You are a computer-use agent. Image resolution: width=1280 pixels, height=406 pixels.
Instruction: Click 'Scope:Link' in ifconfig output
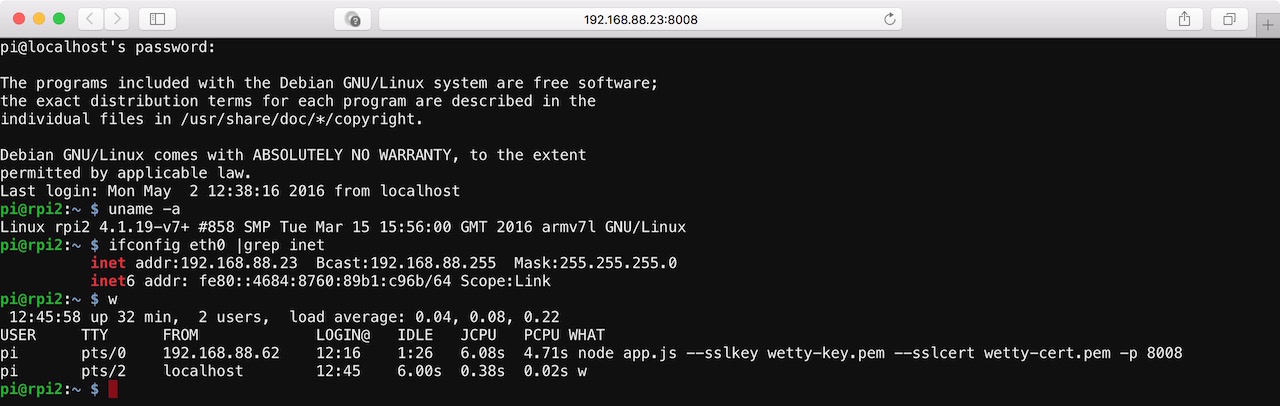click(x=506, y=281)
